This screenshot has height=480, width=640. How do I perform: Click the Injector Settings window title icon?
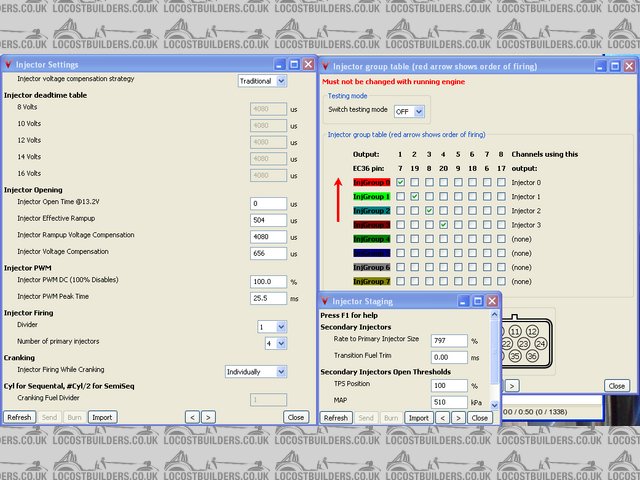pos(9,65)
